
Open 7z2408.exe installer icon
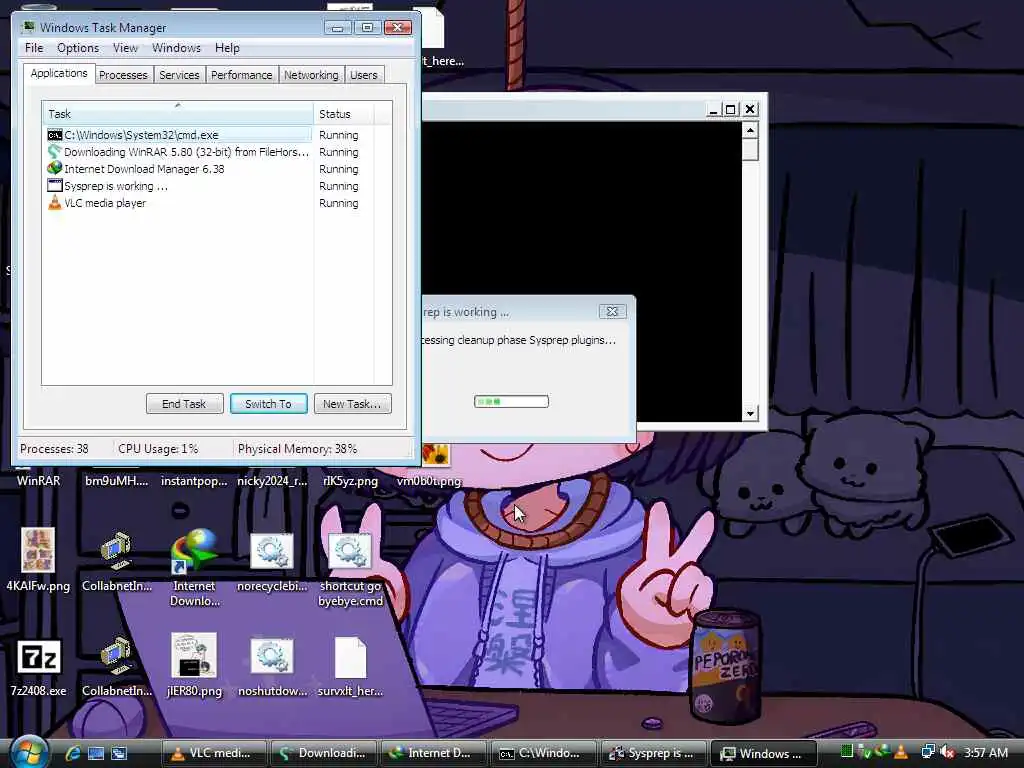coord(38,666)
